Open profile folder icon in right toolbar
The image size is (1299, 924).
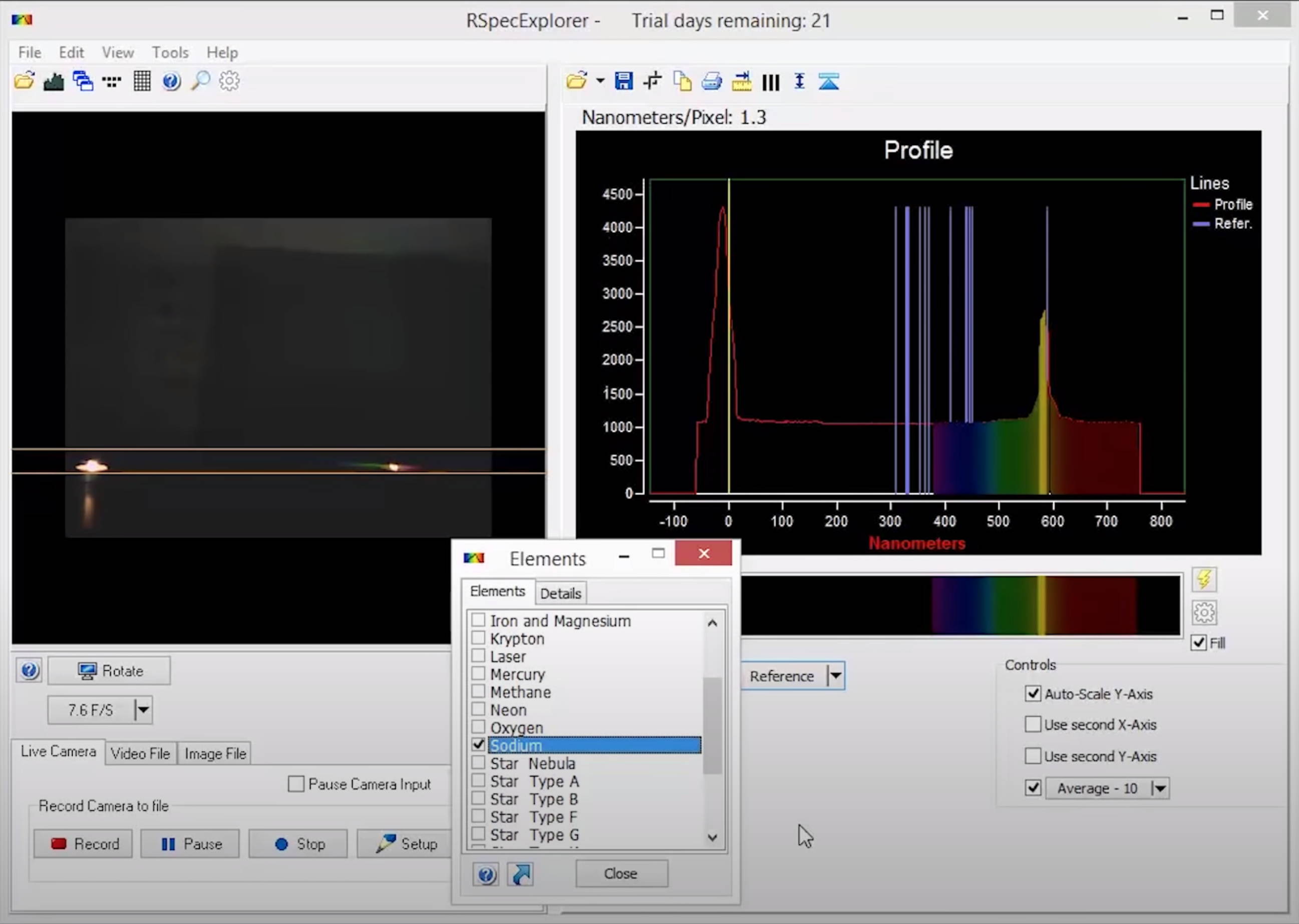(576, 82)
